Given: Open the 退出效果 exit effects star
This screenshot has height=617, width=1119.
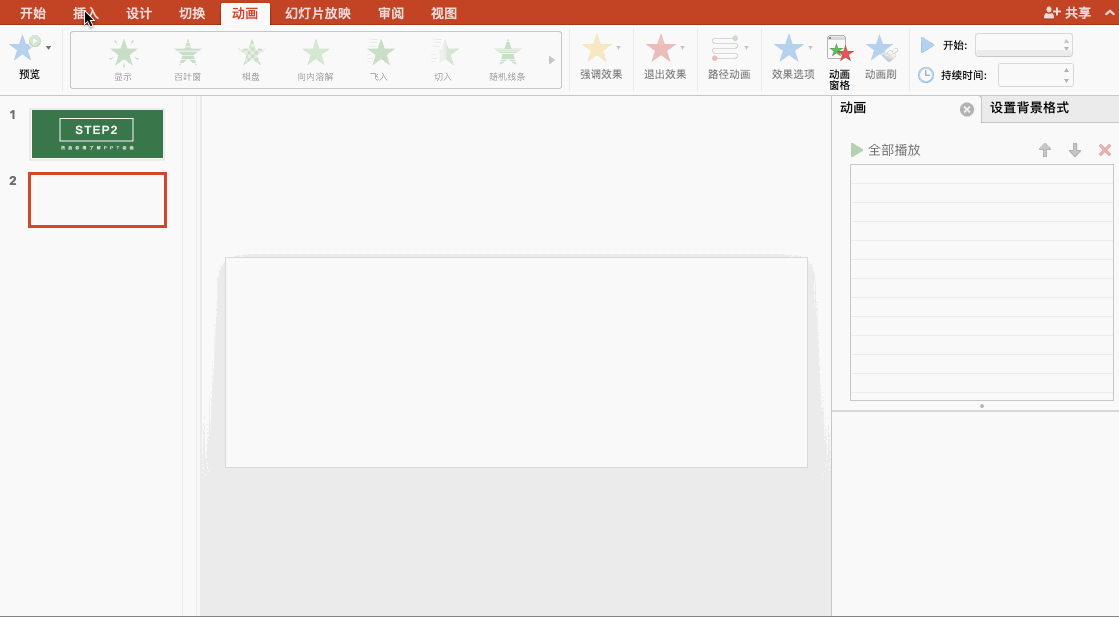Looking at the screenshot, I should point(661,49).
